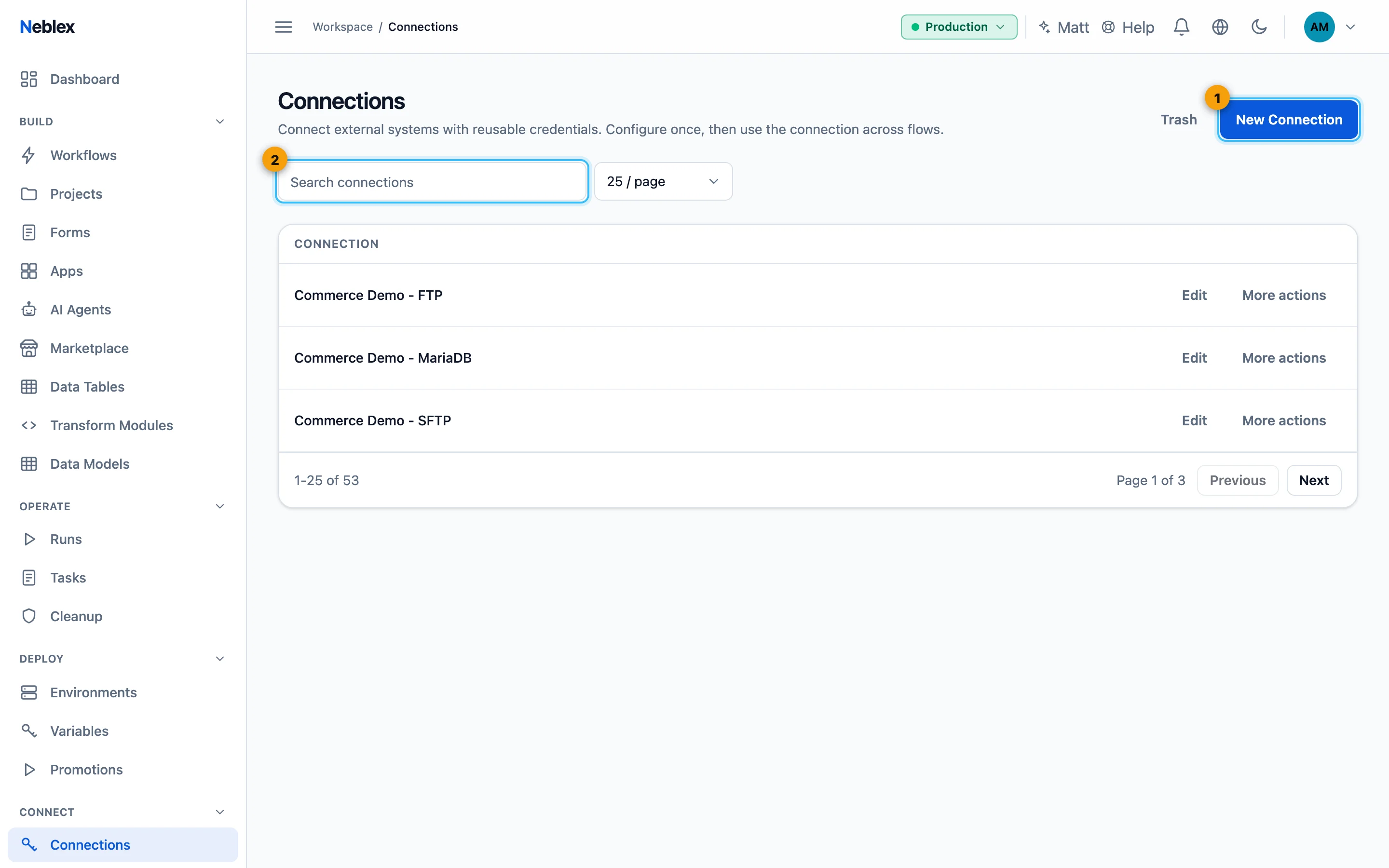Toggle dark mode moon icon

[1259, 27]
